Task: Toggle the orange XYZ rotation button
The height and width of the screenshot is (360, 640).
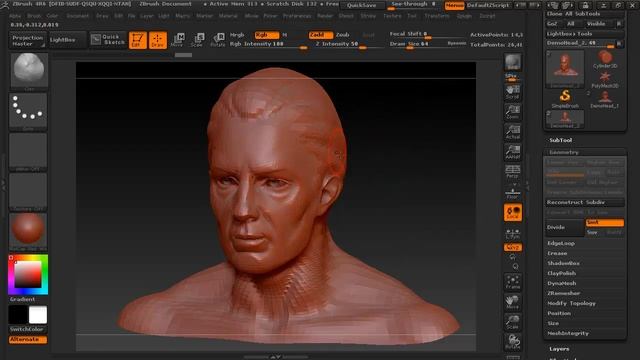Action: (513, 247)
